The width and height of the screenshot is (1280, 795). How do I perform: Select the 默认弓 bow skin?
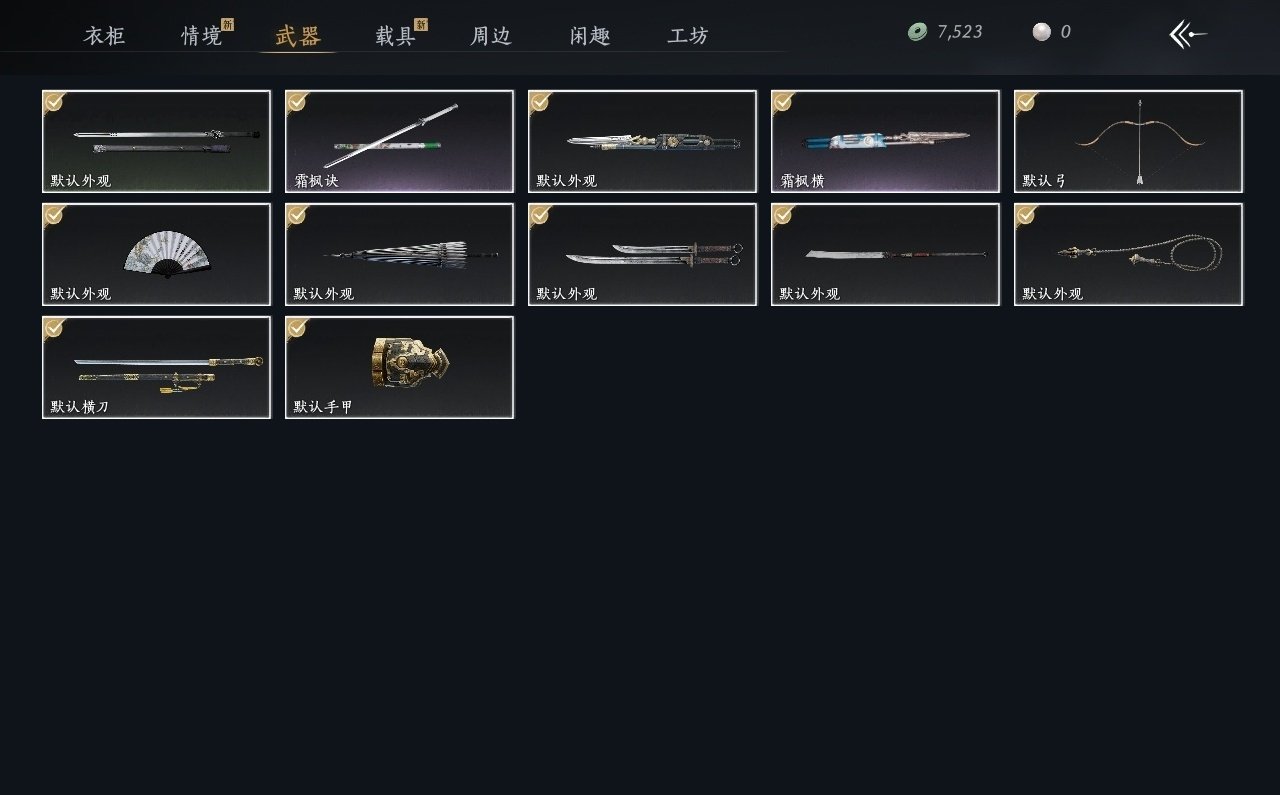1128,141
